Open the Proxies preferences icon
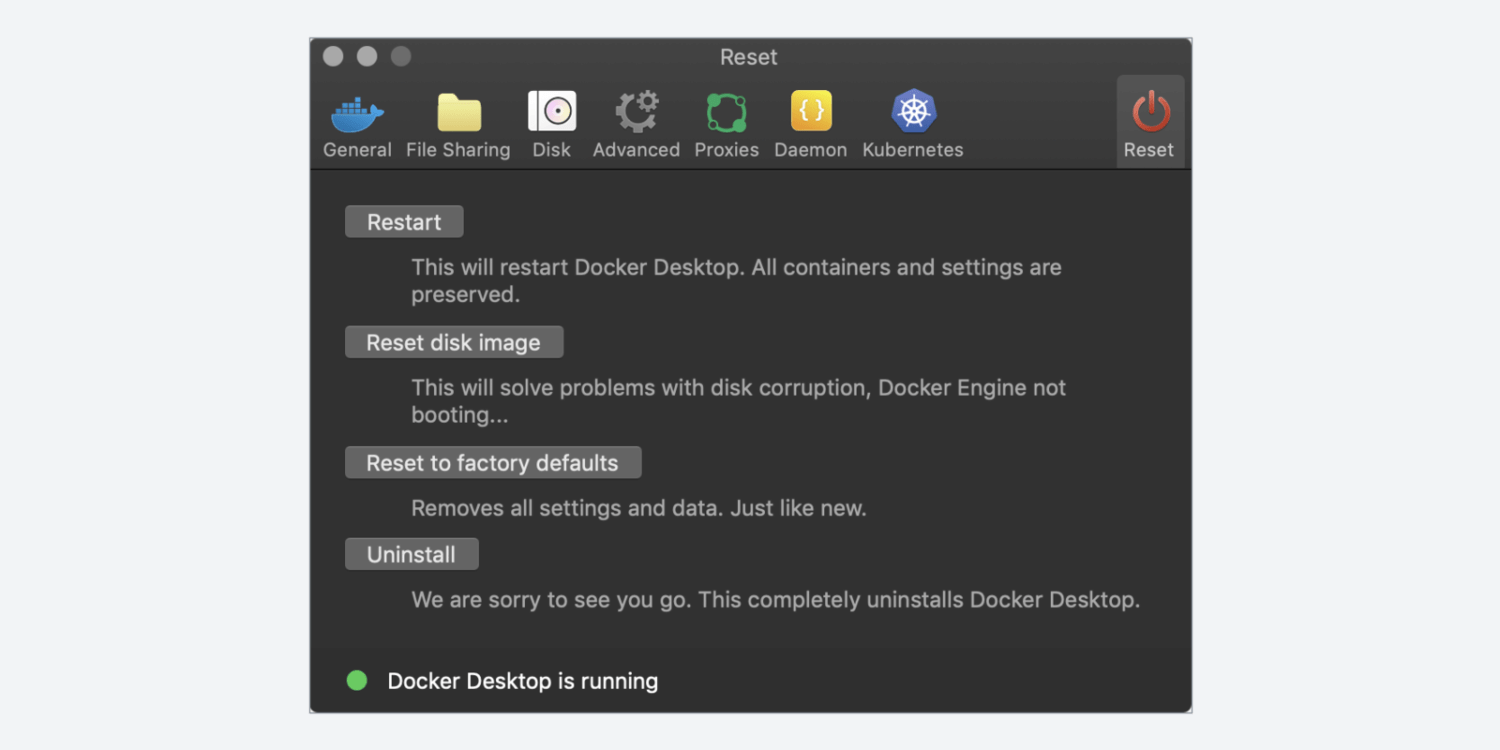1500x750 pixels. click(x=727, y=113)
